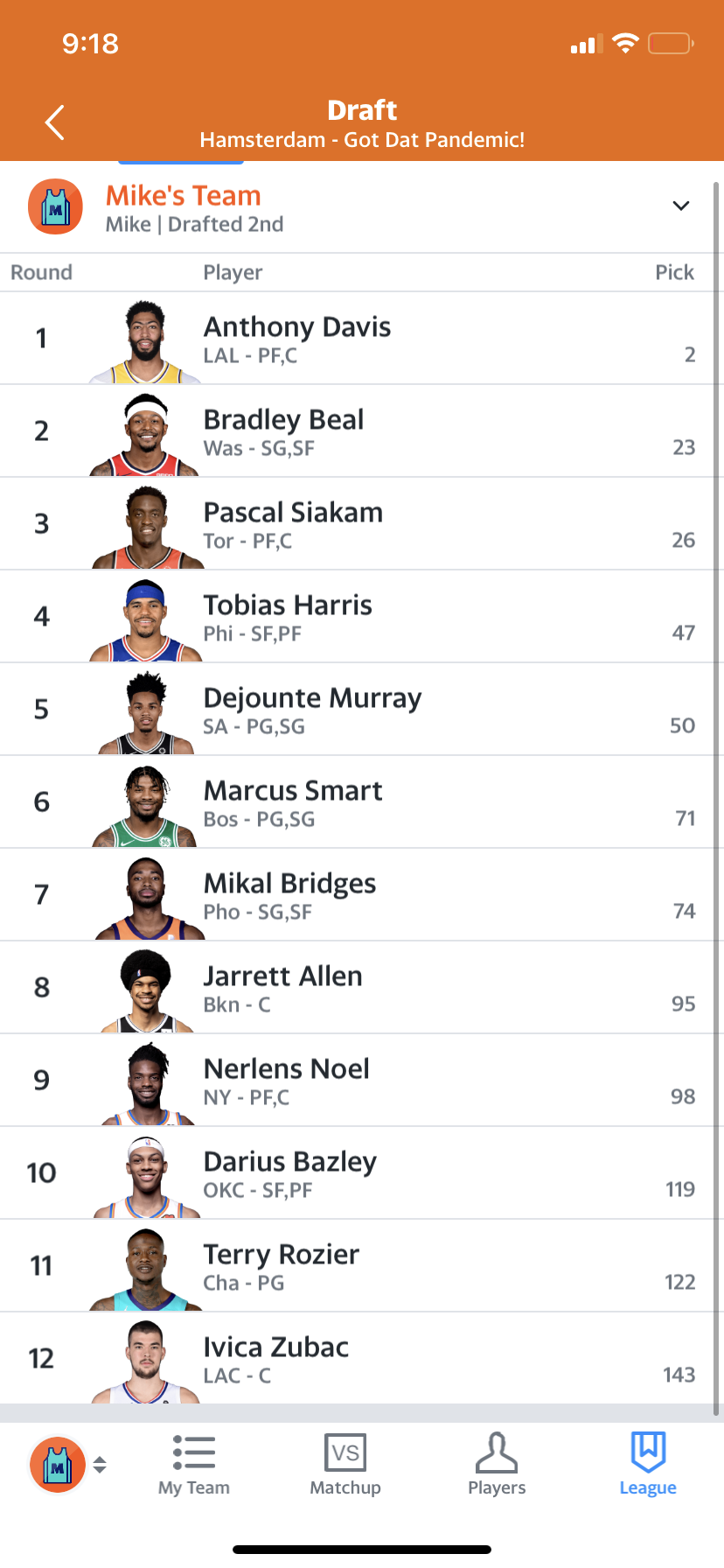Open the My Team list icon
Image resolution: width=724 pixels, height=1568 pixels.
tap(194, 1452)
